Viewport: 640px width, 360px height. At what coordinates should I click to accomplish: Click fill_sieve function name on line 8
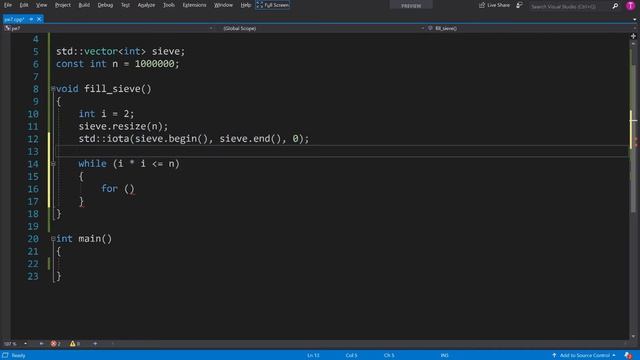pos(112,89)
